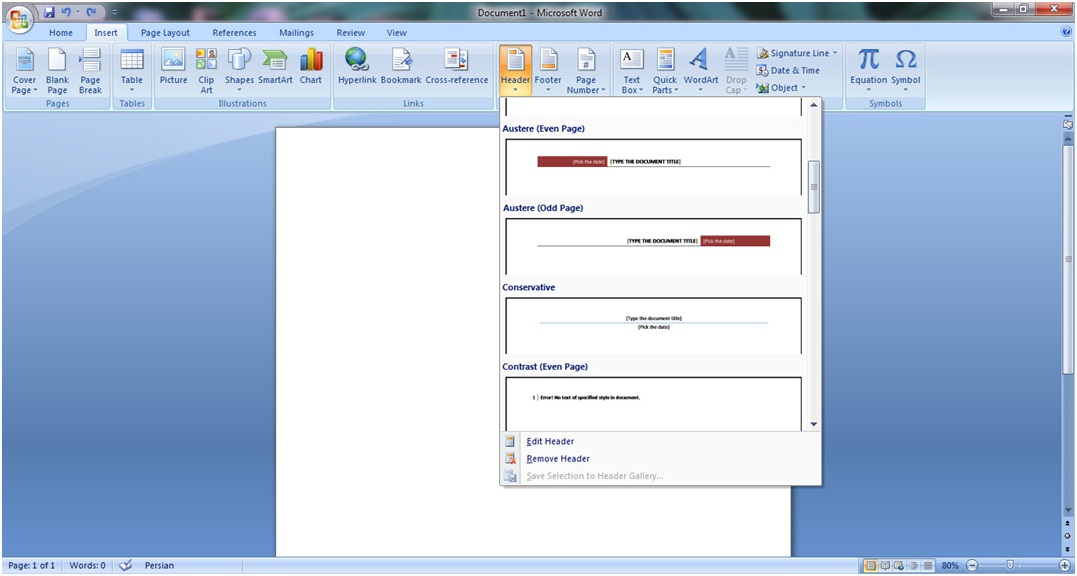Viewport: 1077px width, 576px height.
Task: Select the Contrast (Even Page) header thumbnail
Action: pyautogui.click(x=653, y=404)
